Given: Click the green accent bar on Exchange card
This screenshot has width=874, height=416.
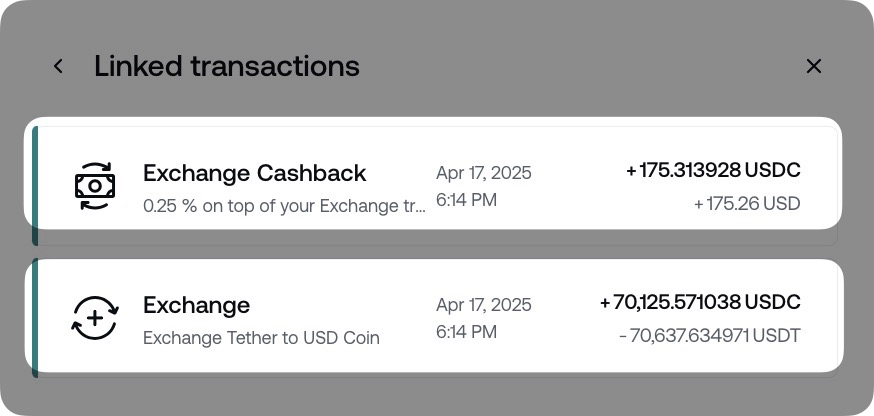Looking at the screenshot, I should (x=35, y=317).
